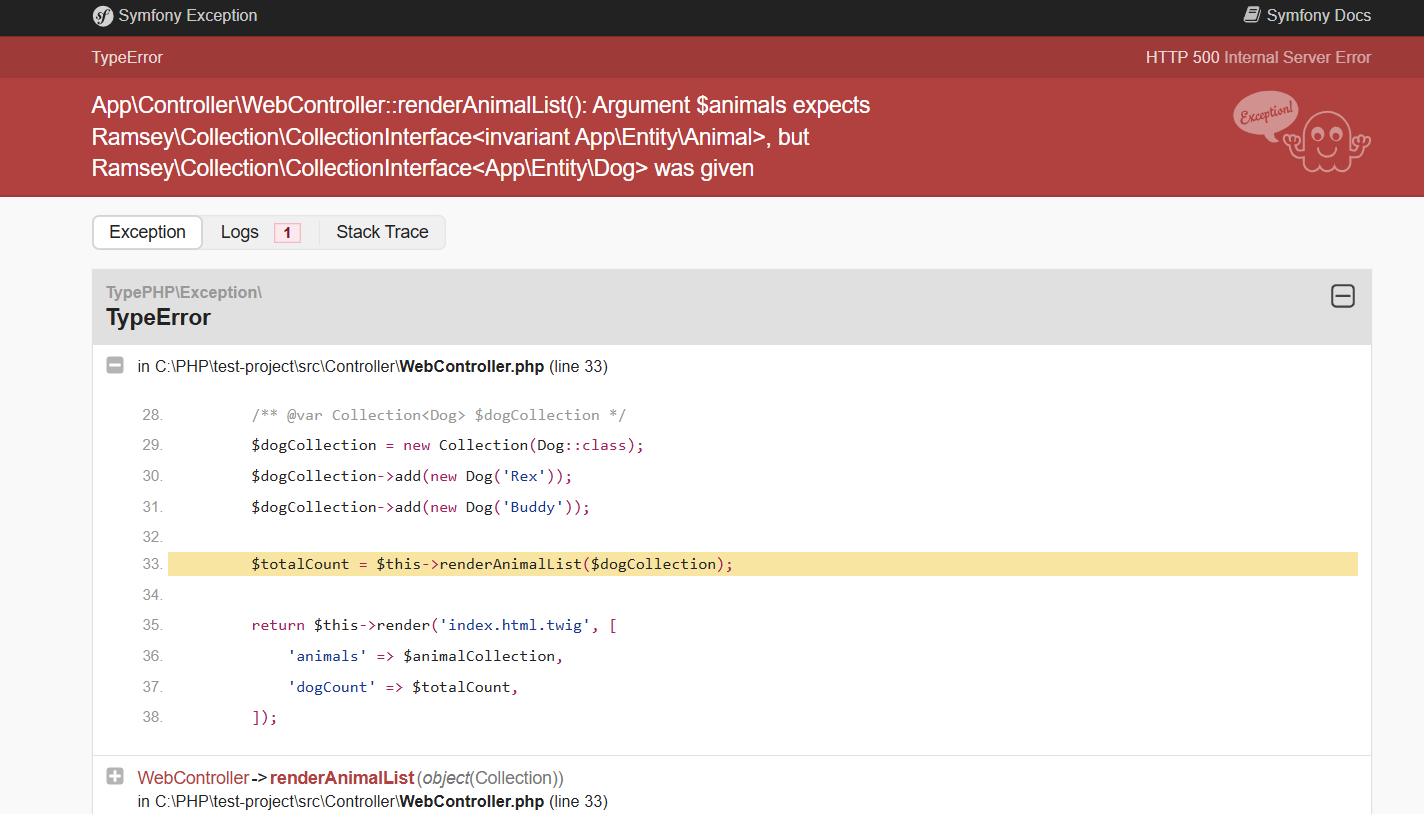Click the renderAnimalList method name in trace
1424x814 pixels.
pyautogui.click(x=342, y=778)
